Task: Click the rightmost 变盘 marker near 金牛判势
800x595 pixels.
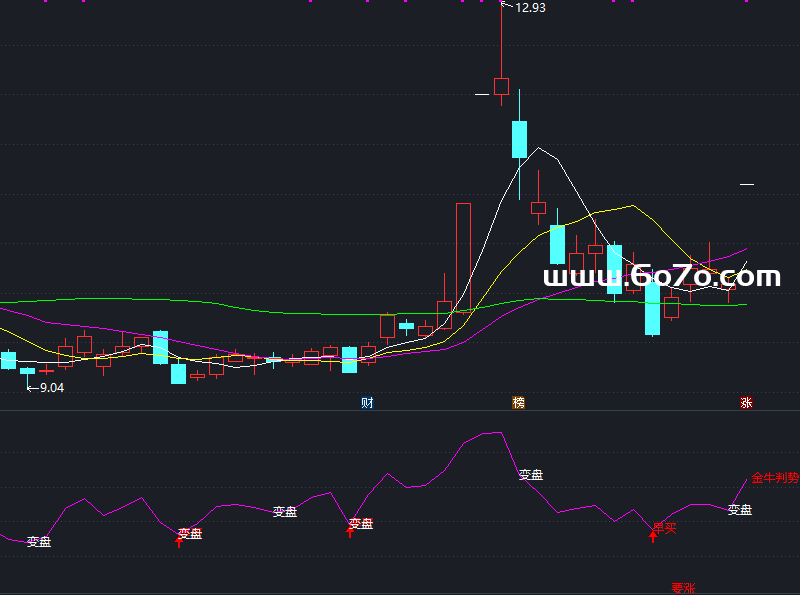Action: (739, 510)
